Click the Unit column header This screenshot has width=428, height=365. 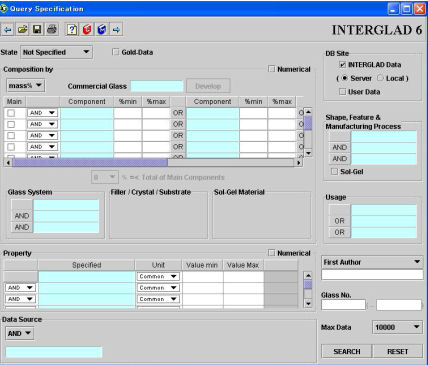(158, 265)
